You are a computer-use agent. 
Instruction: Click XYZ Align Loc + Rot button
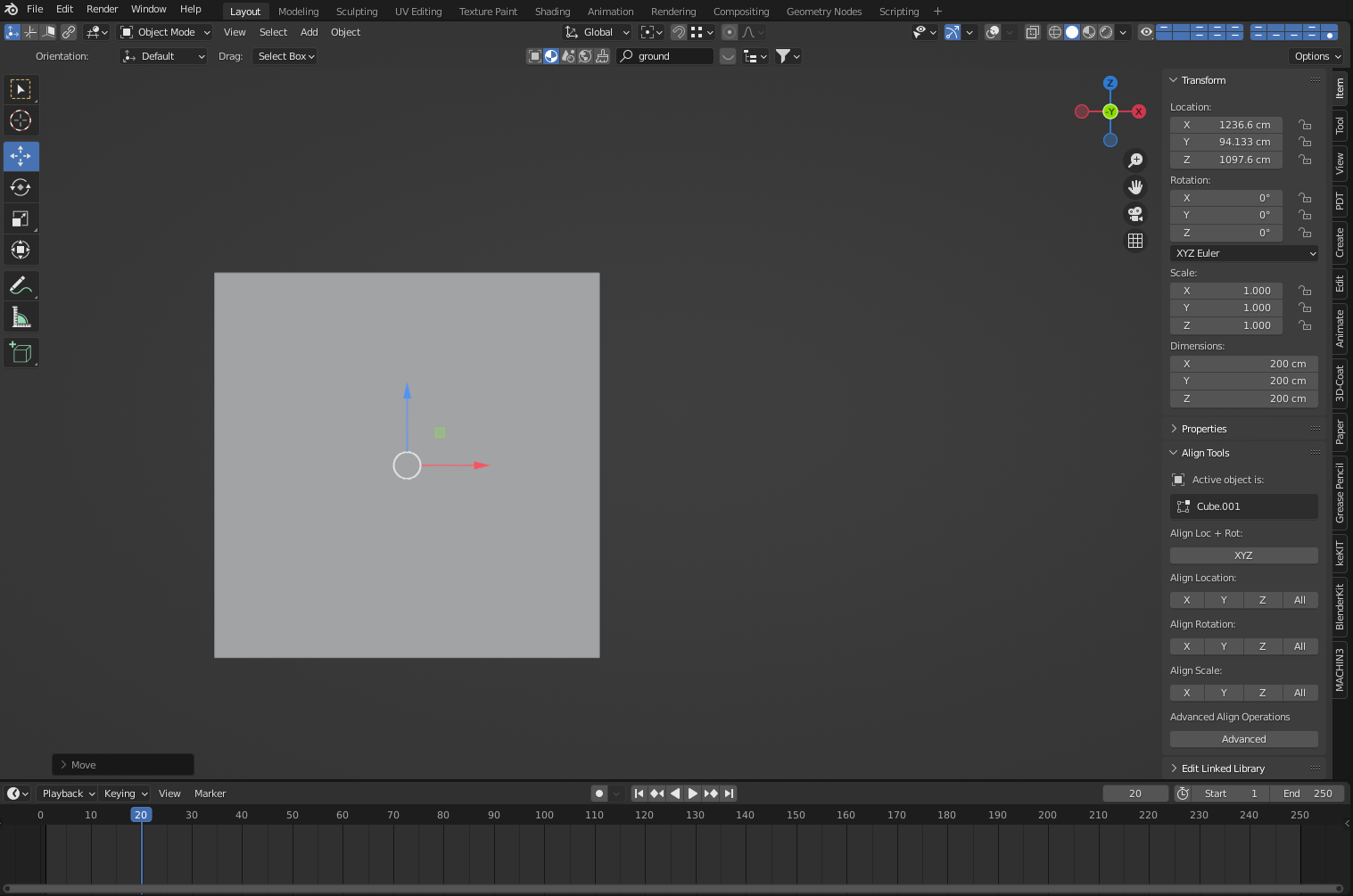(1244, 555)
